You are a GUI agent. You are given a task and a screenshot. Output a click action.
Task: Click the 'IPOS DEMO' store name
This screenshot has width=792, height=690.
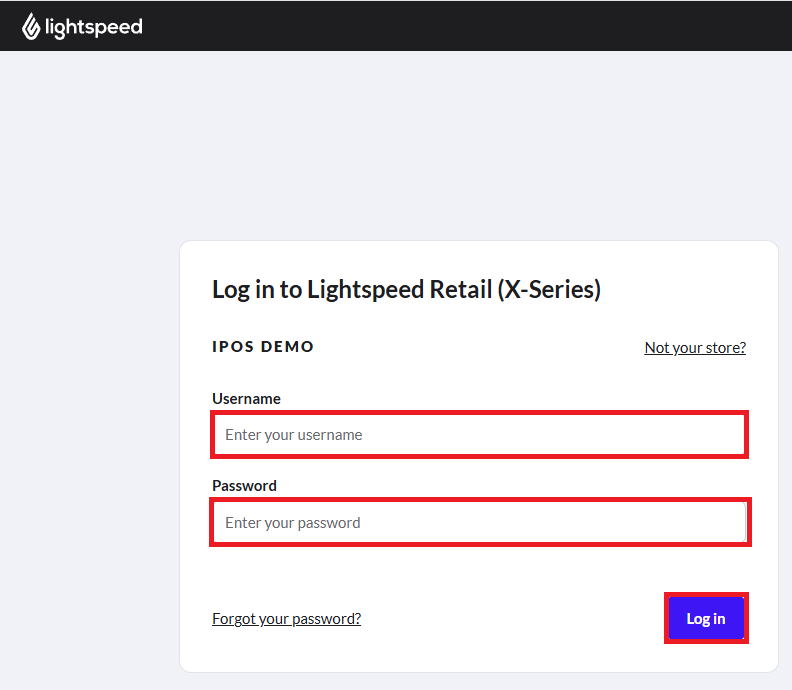coord(263,347)
